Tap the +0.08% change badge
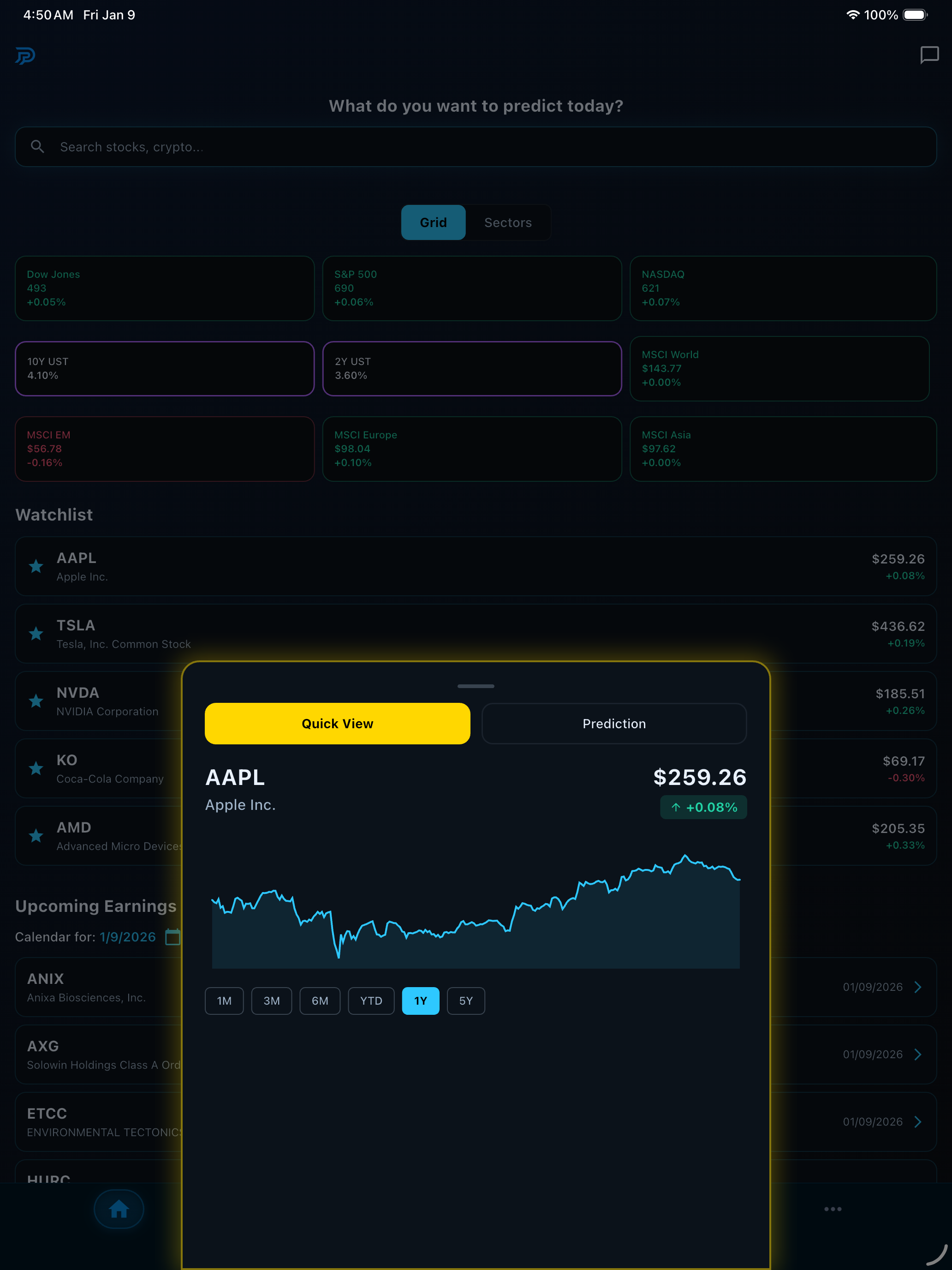Screen dimensions: 952x1270 (x=703, y=807)
